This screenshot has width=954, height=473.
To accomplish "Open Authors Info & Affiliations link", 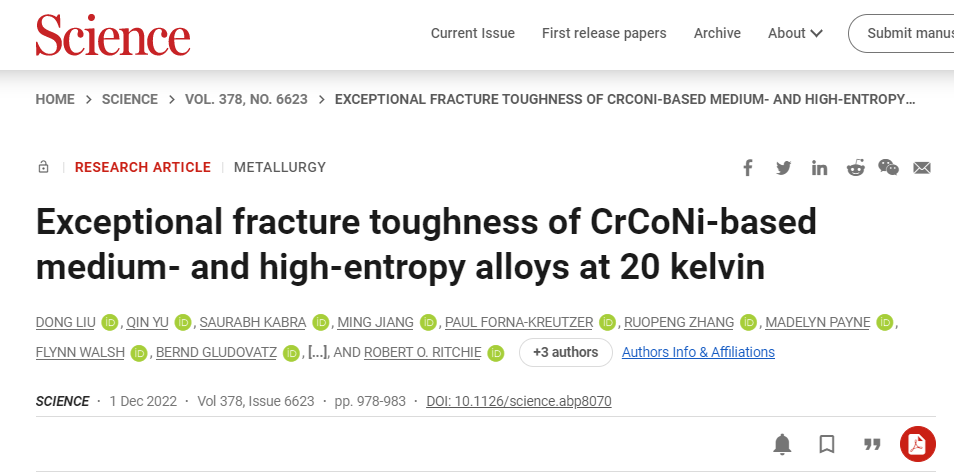I will 698,352.
